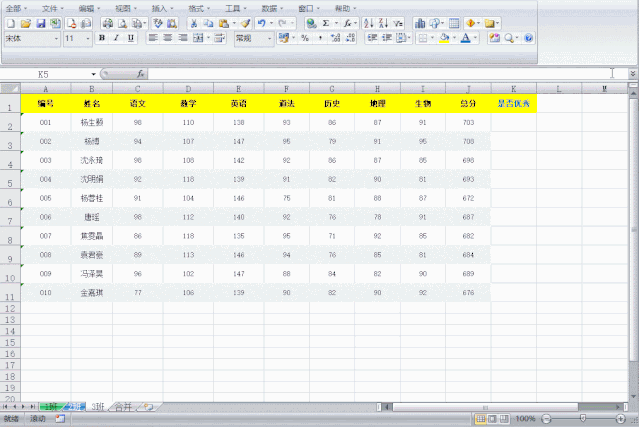
Task: Click the AutoSum sigma icon
Action: pos(326,24)
